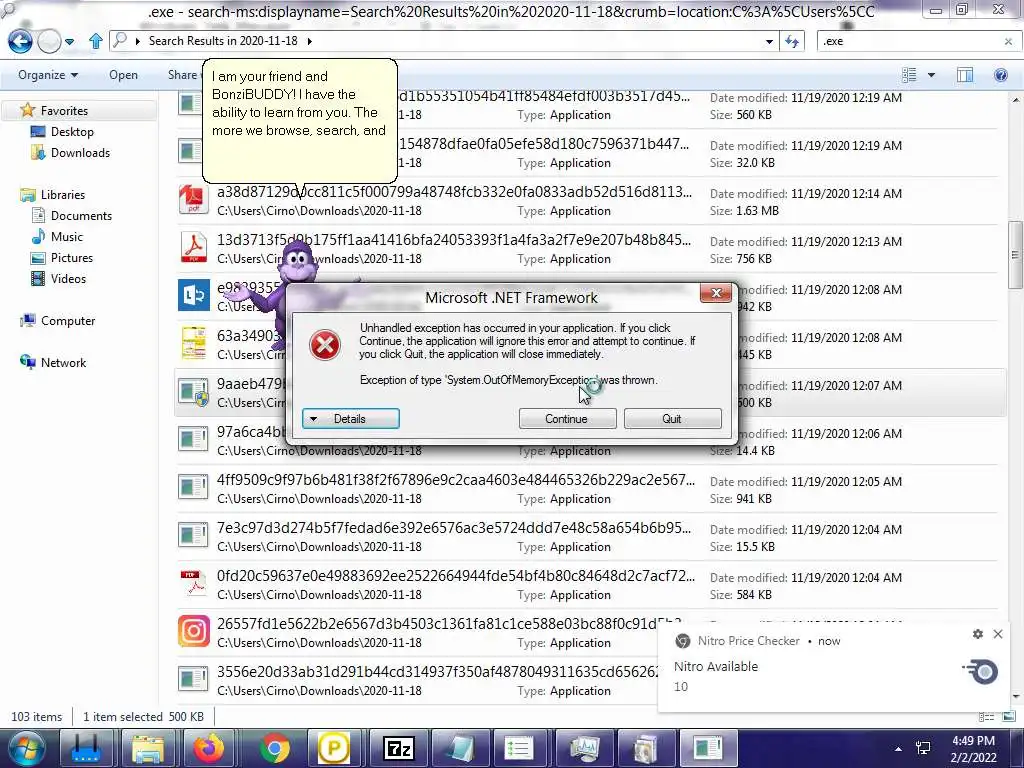Open the Organize menu
Screen dimensions: 1024x768
pyautogui.click(x=48, y=75)
